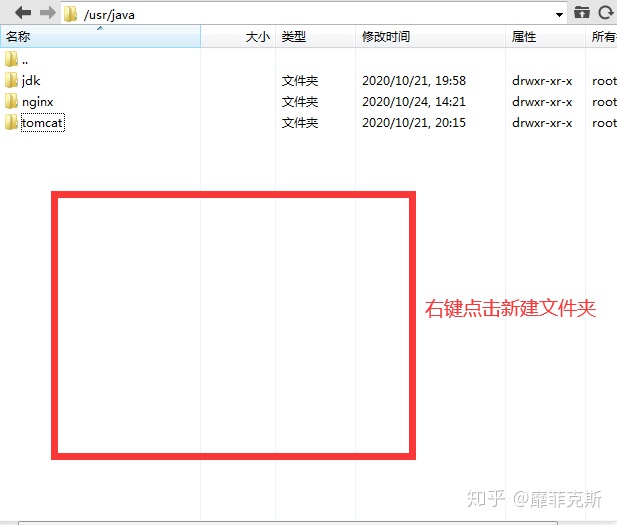Click the 文件夹 type of tomcat
Viewport: 617px width, 525px height.
pos(300,123)
